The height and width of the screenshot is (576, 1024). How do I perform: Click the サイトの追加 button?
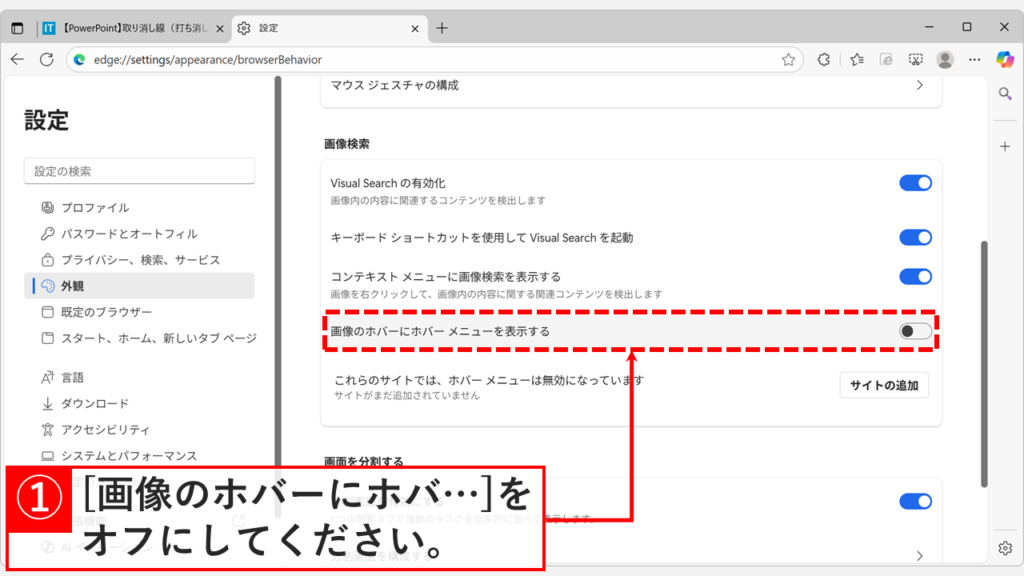[884, 385]
